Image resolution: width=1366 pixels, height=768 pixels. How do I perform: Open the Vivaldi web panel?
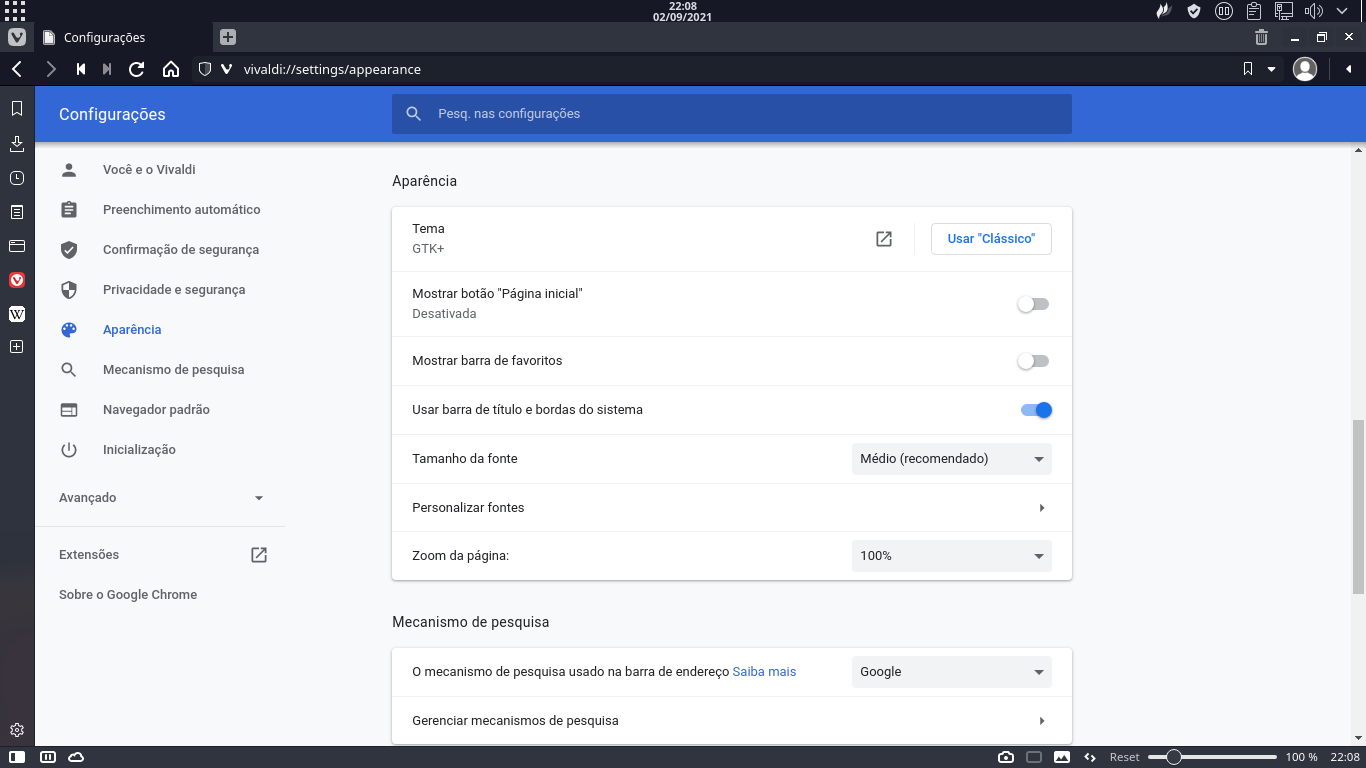coord(17,280)
